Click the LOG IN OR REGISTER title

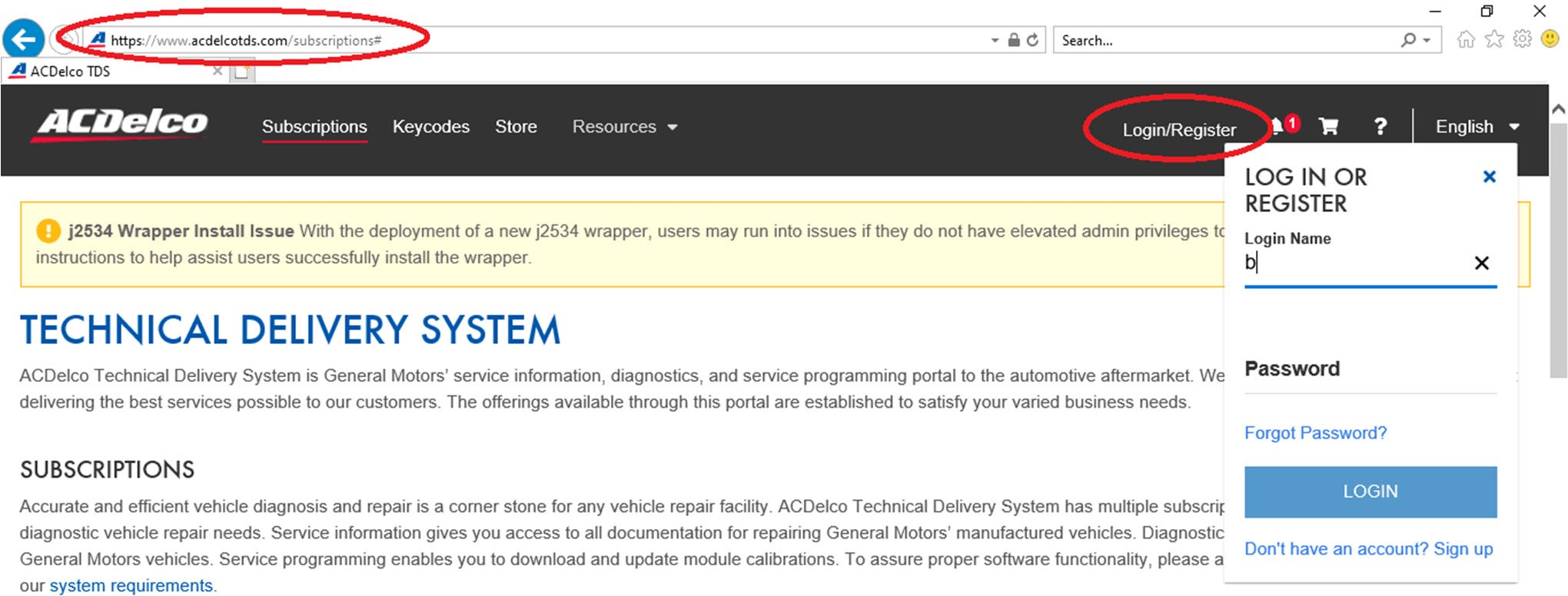click(x=1305, y=190)
